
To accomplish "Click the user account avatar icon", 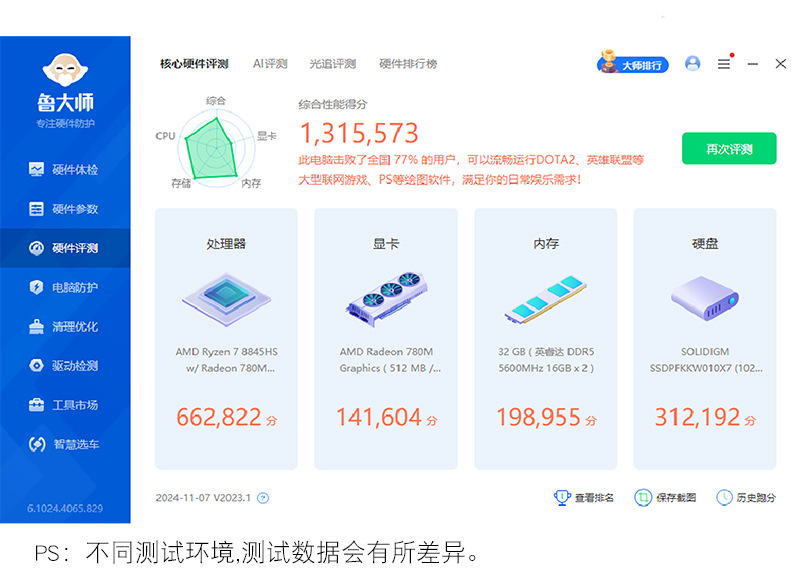I will pos(692,63).
